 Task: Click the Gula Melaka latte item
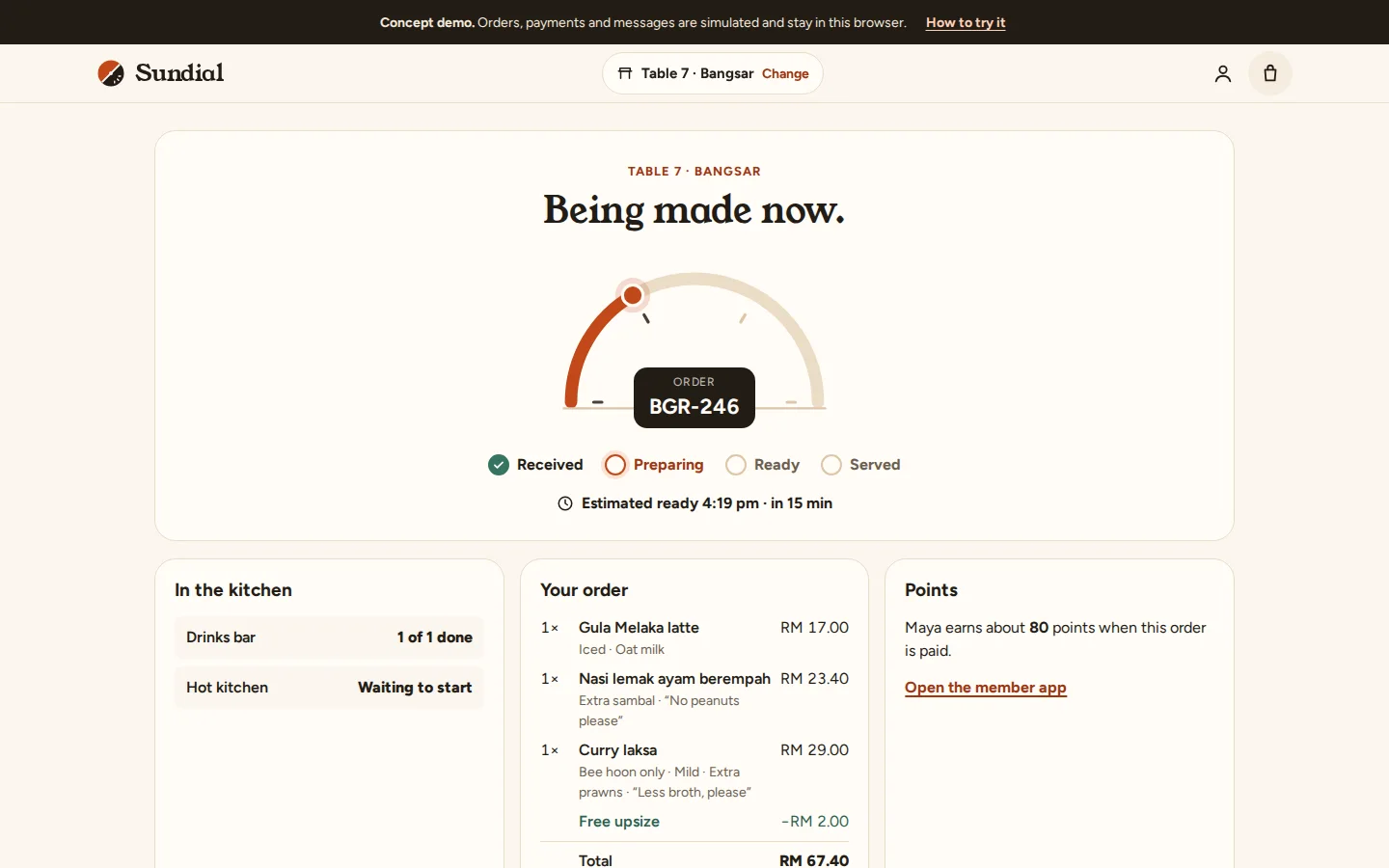click(694, 637)
